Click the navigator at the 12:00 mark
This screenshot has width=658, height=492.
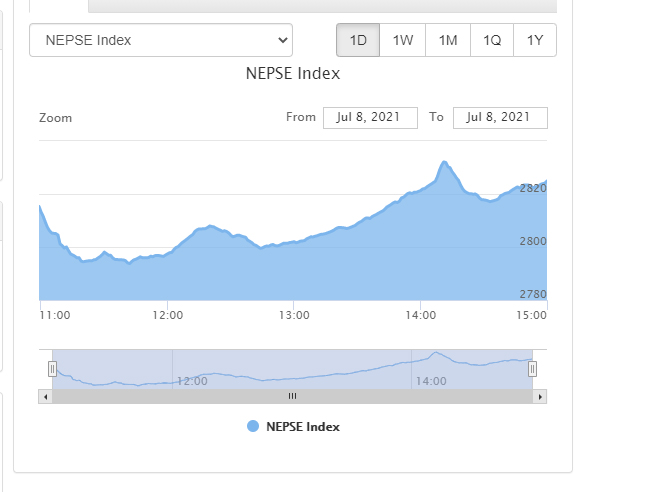[x=173, y=370]
